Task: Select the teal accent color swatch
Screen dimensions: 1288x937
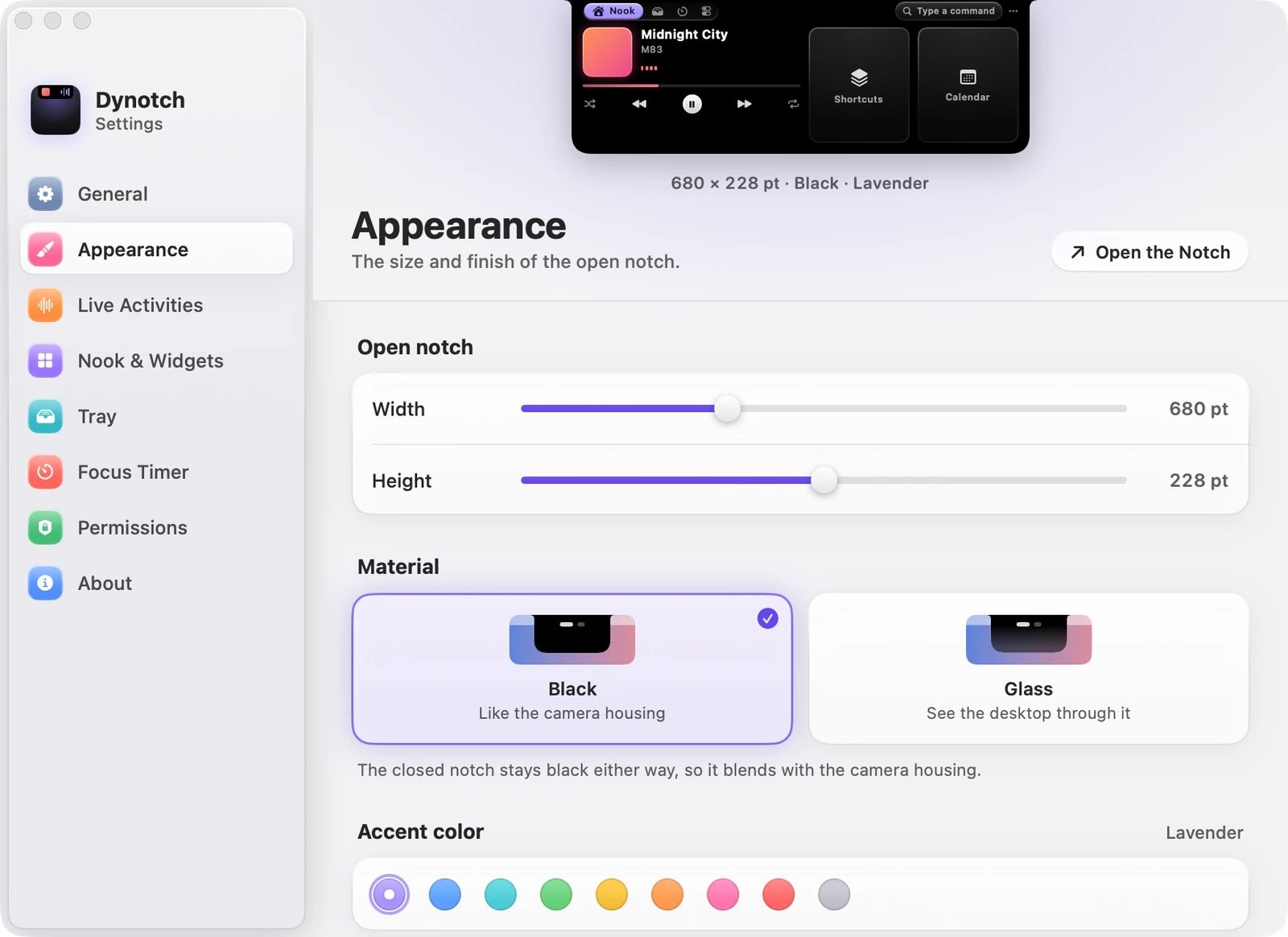Action: click(x=501, y=894)
